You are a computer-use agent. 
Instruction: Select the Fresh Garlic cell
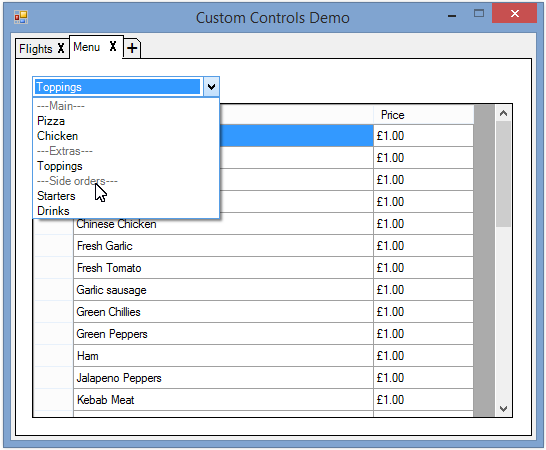pyautogui.click(x=223, y=246)
